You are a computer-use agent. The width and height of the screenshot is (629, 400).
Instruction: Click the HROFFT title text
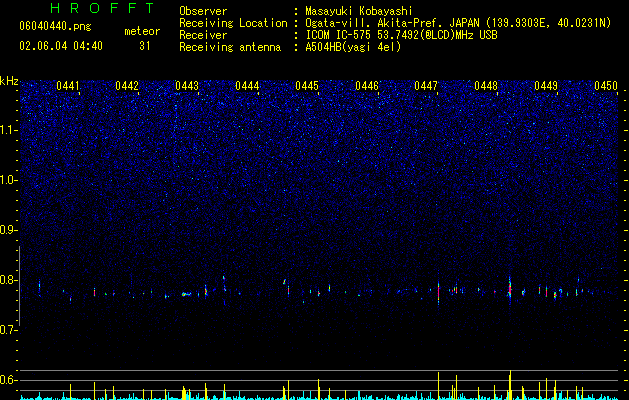point(102,8)
